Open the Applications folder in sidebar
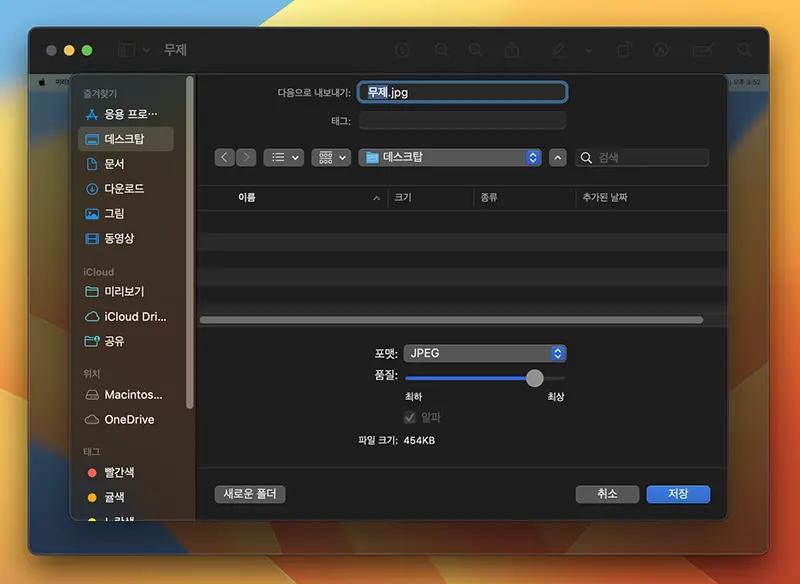 pyautogui.click(x=126, y=114)
